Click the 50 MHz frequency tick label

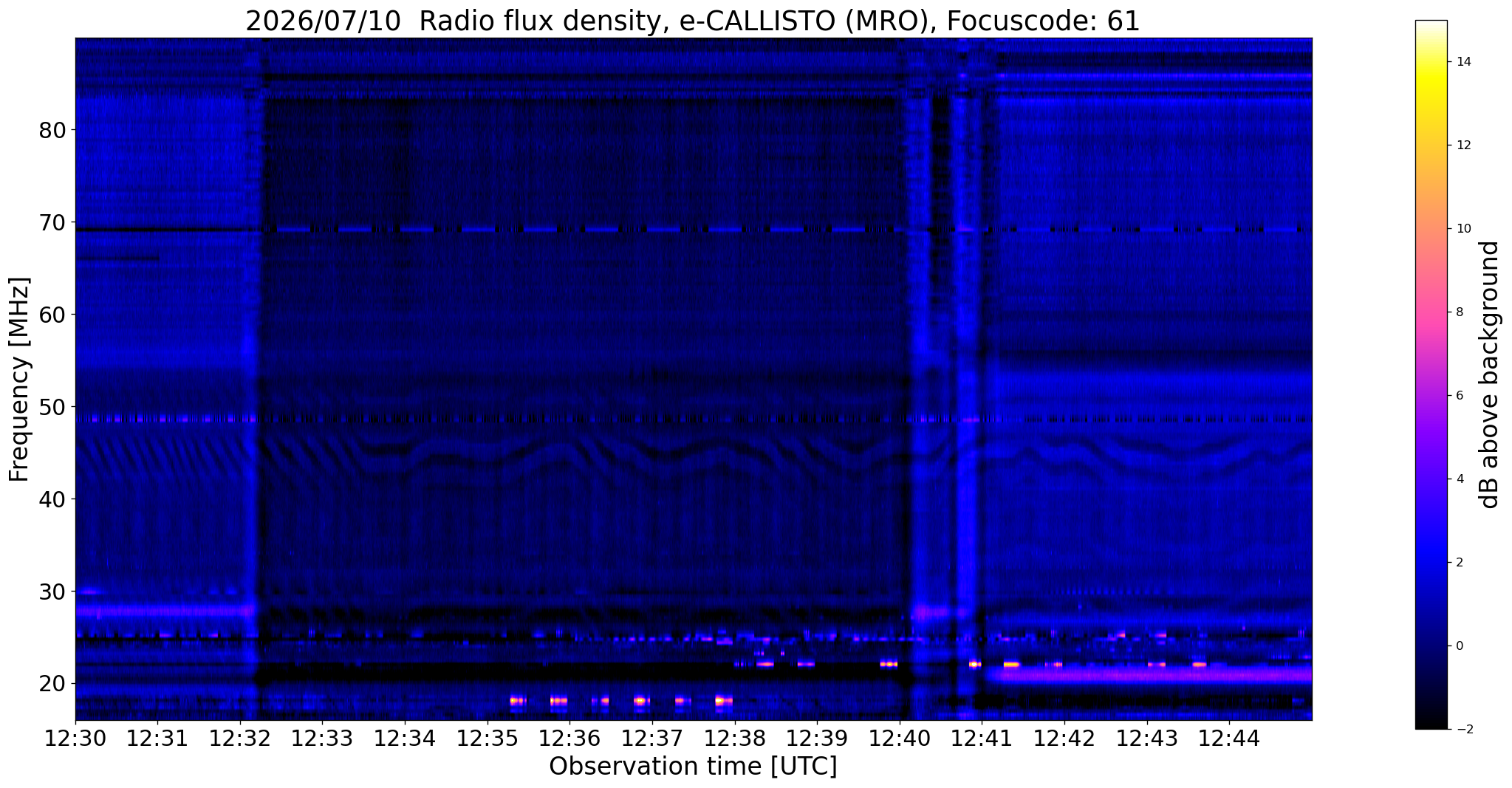coord(52,407)
